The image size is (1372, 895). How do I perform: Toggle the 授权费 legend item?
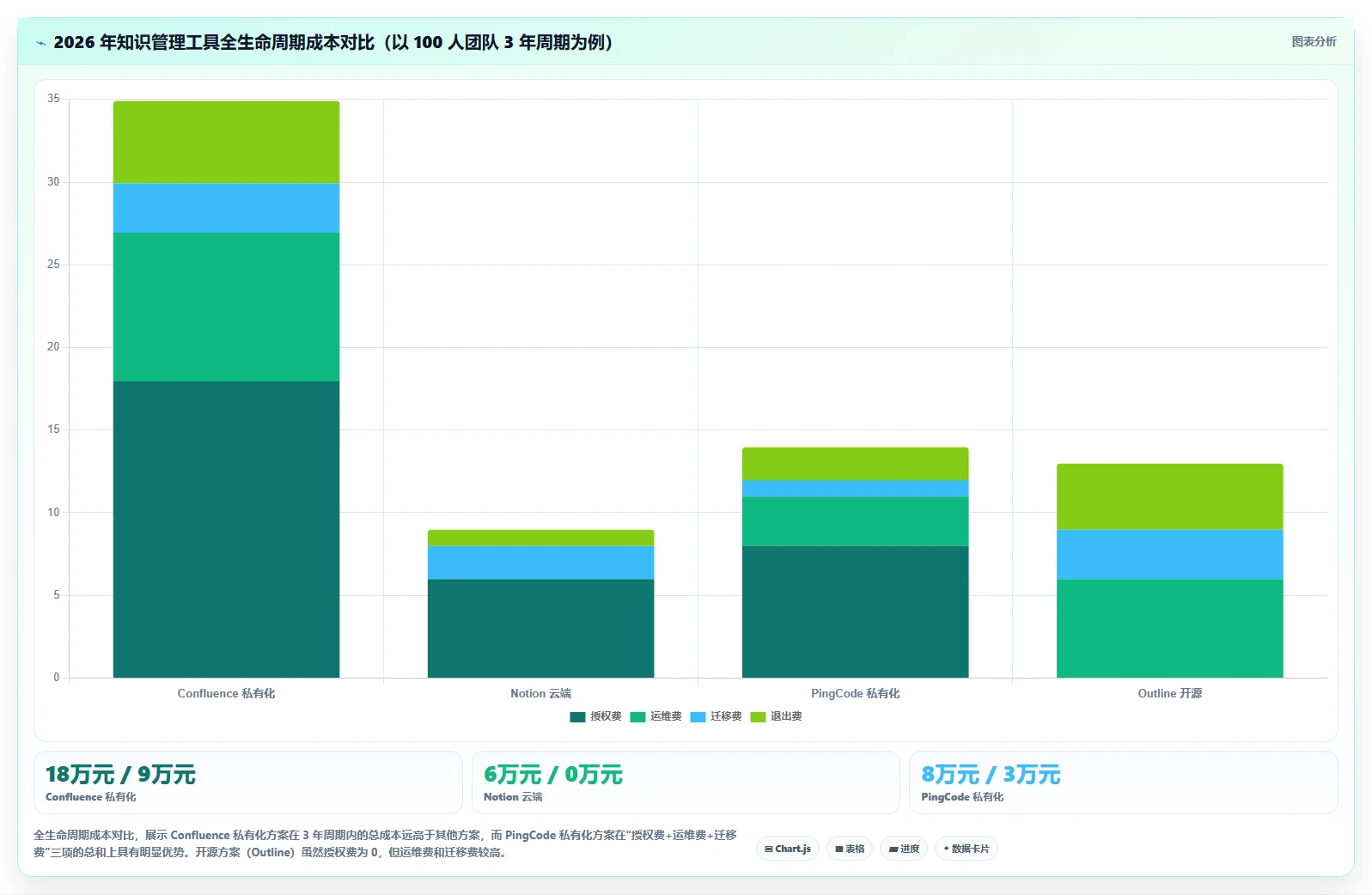[x=595, y=716]
